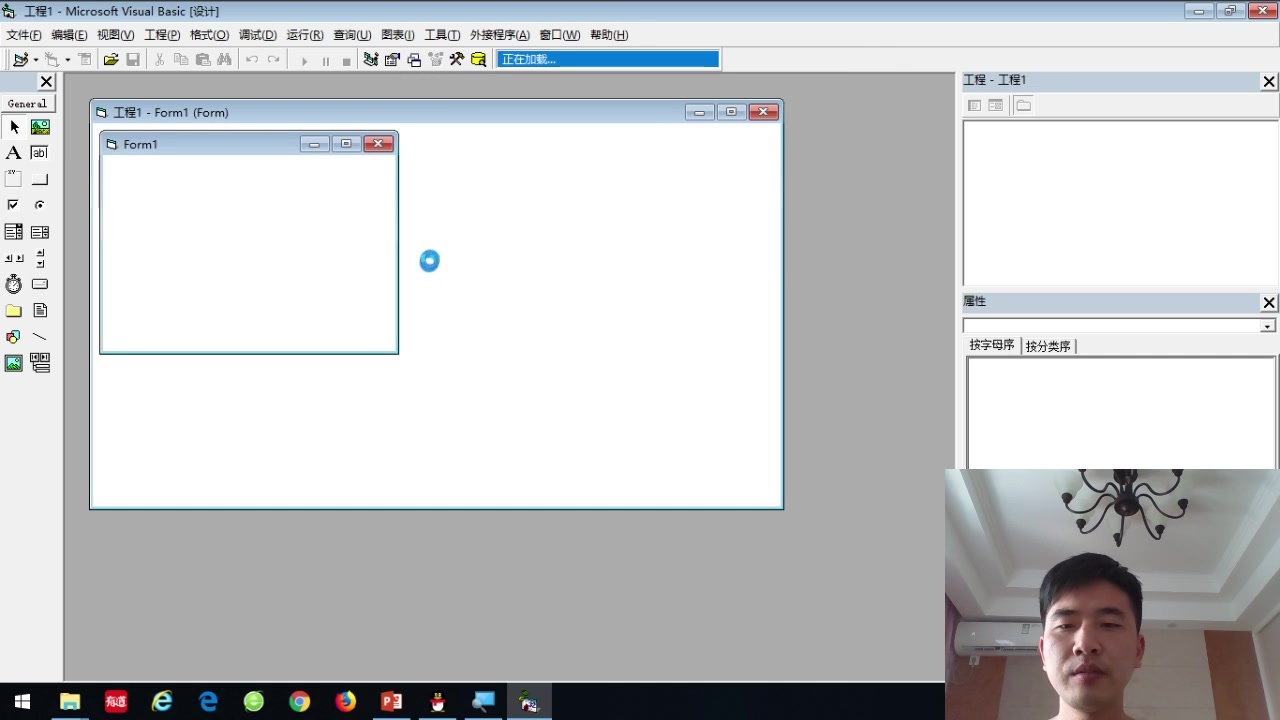Viewport: 1280px width, 720px height.
Task: Click the Redo toolbar icon
Action: coord(273,60)
